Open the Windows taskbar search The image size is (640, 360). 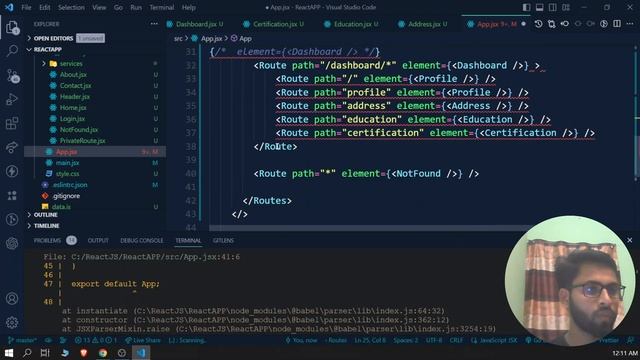27,353
